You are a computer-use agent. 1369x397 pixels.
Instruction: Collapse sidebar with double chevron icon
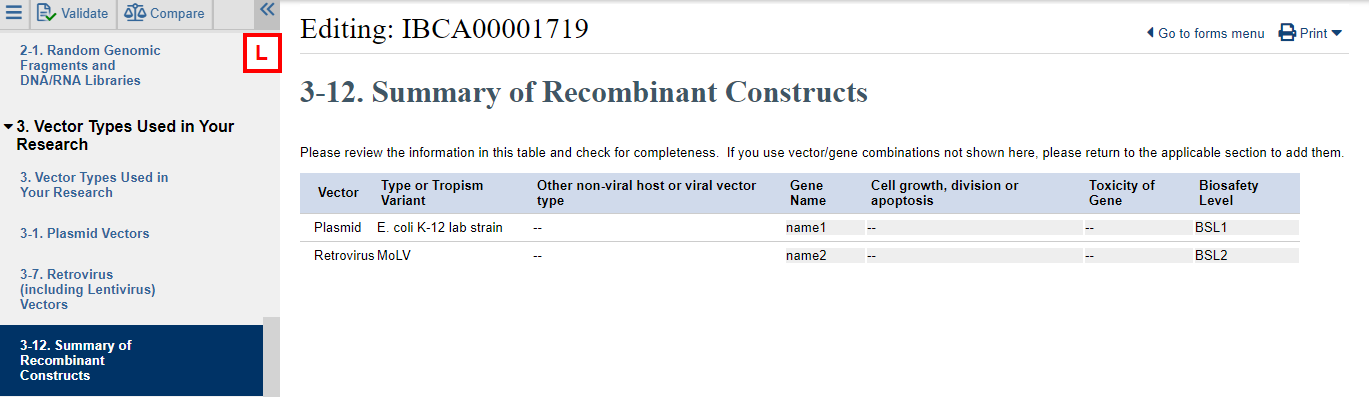267,9
